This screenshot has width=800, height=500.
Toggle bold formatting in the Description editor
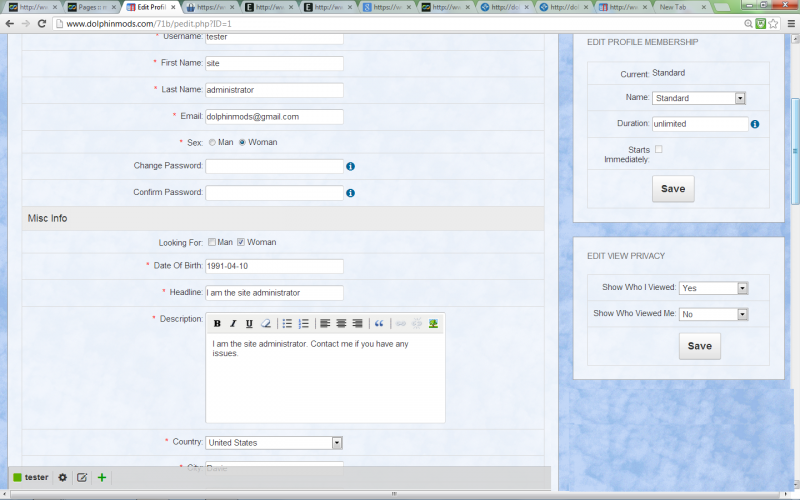(x=217, y=323)
